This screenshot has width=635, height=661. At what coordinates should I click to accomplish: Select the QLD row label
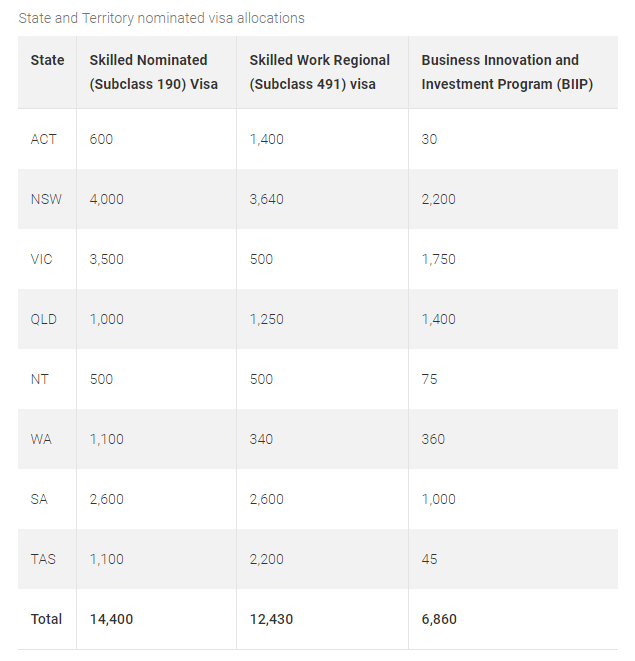click(44, 319)
